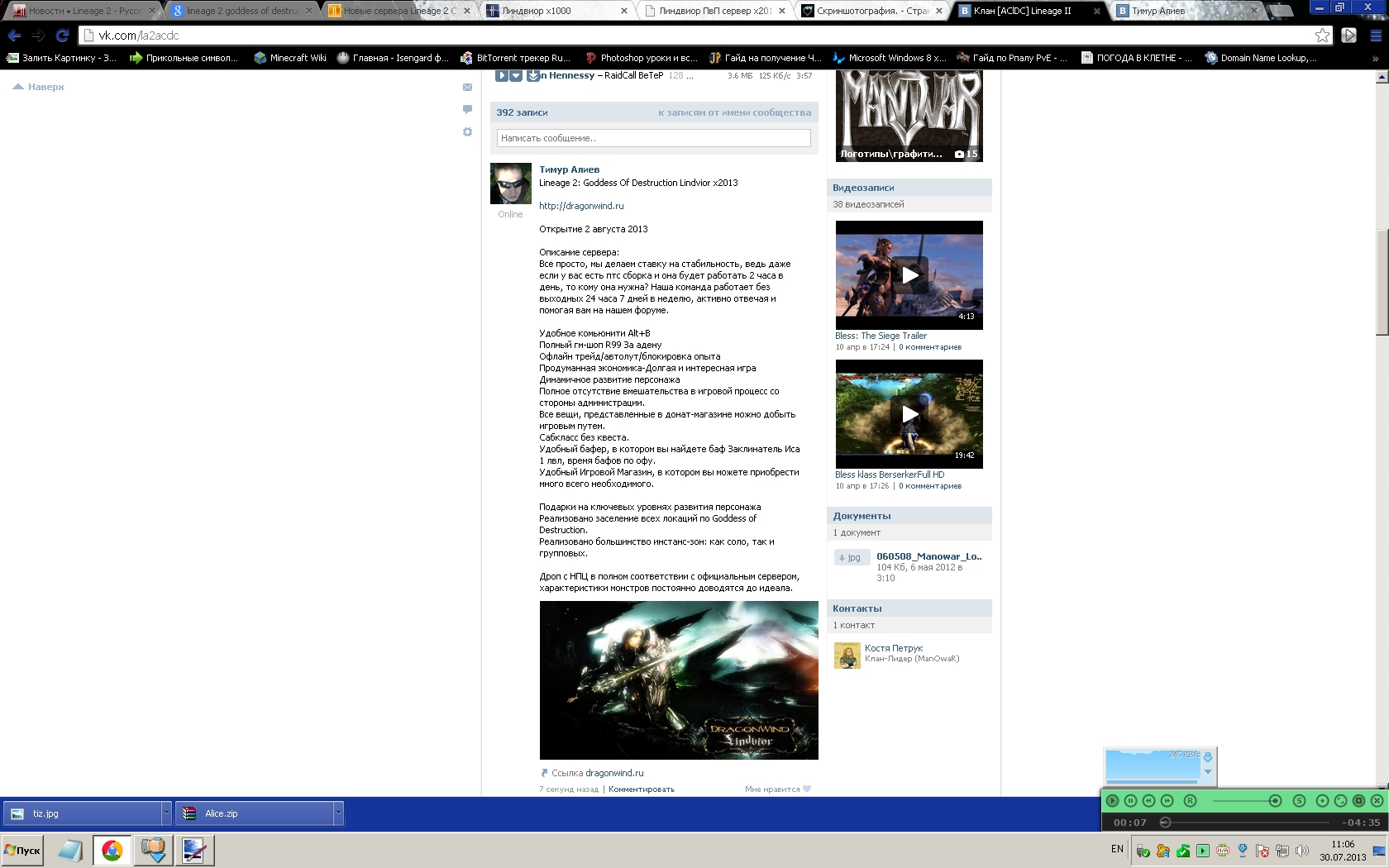This screenshot has height=868, width=1389.
Task: Reload the vk.com page
Action: pos(62,36)
